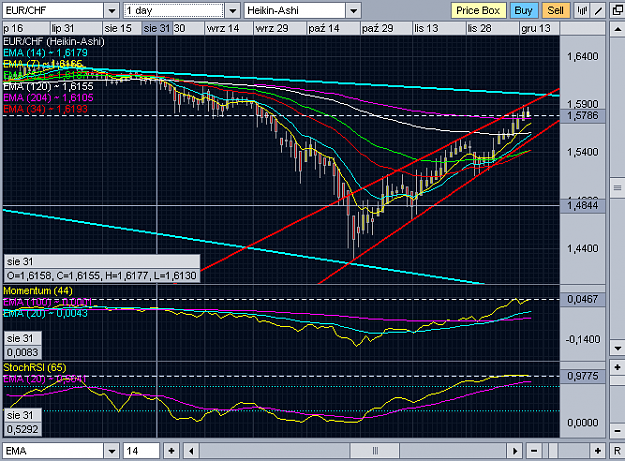
Task: Select the trend line drawing tool
Action: [597, 10]
